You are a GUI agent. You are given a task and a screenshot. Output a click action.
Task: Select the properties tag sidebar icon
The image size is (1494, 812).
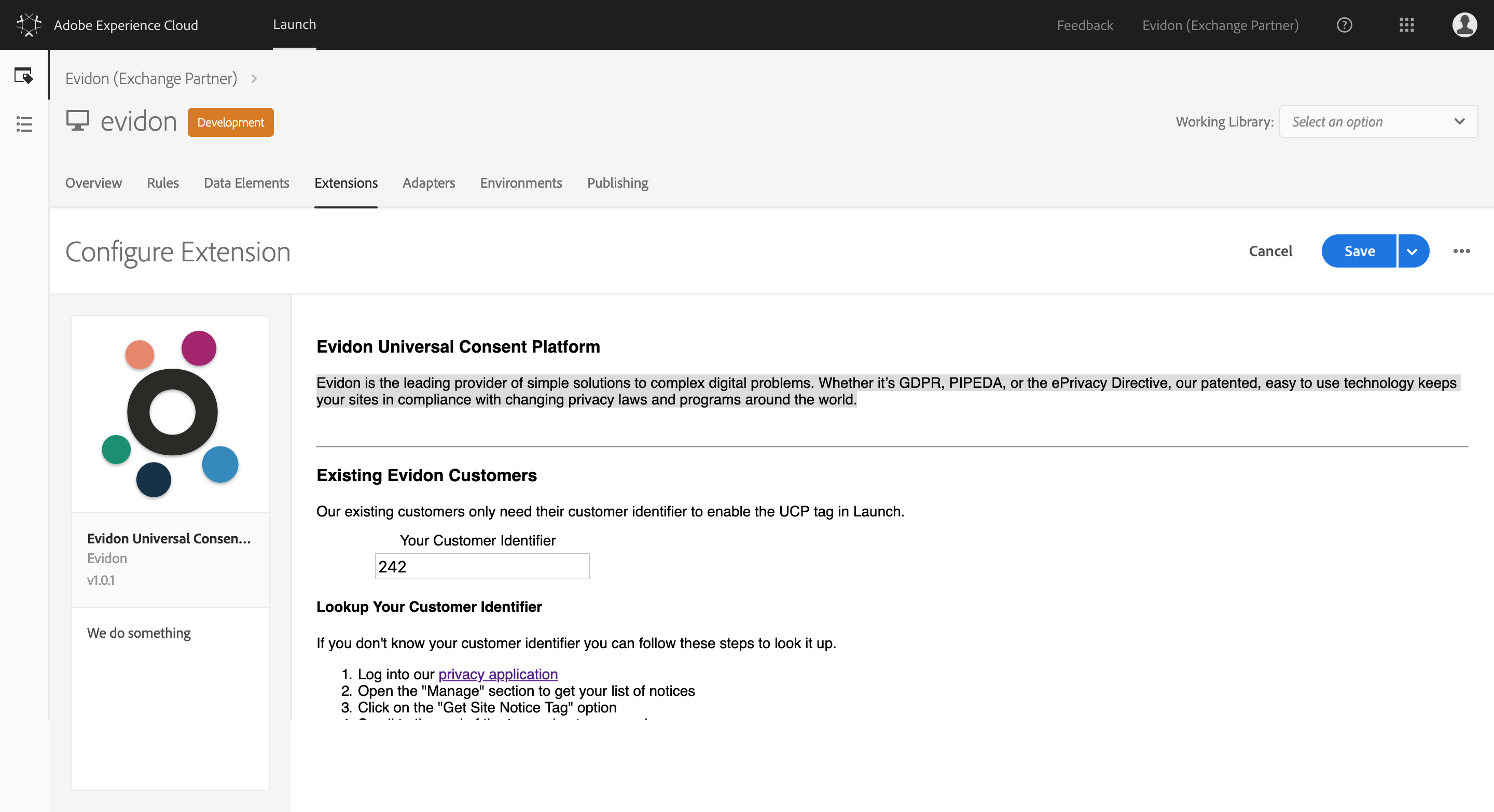[24, 75]
